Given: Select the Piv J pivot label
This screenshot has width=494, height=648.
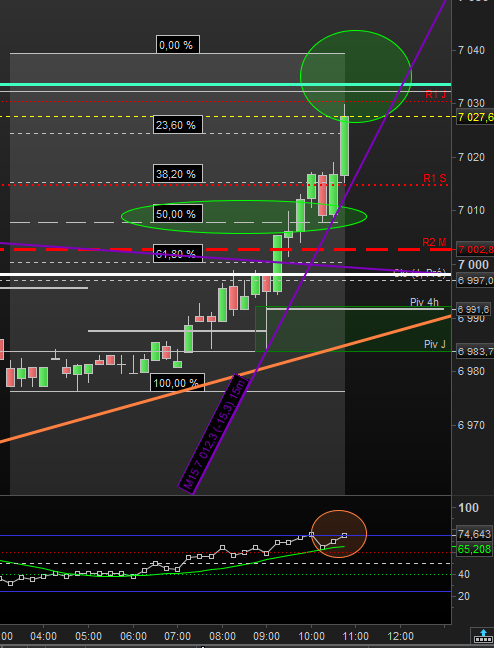Looking at the screenshot, I should coord(435,344).
